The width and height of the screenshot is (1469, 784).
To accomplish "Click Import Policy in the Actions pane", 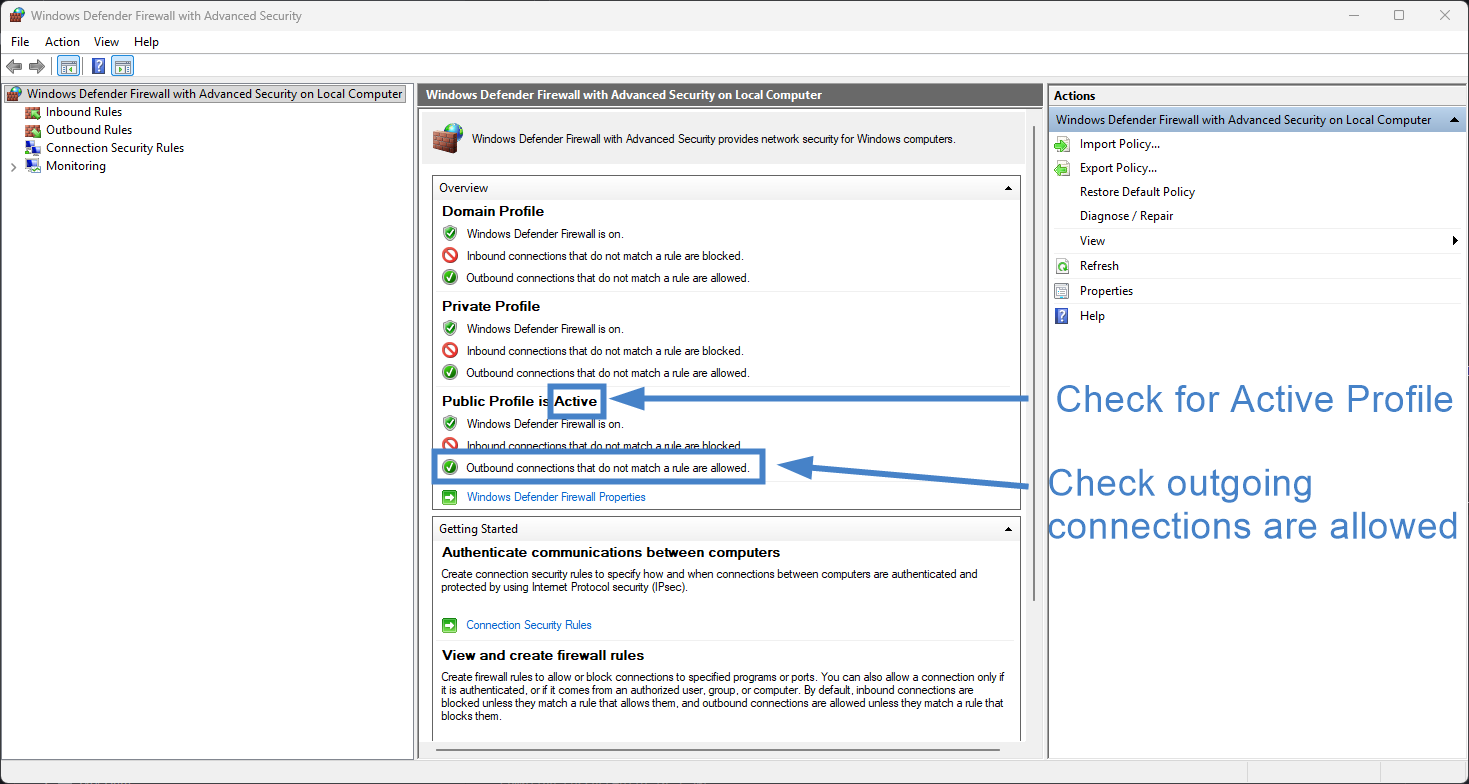I will (x=1119, y=144).
